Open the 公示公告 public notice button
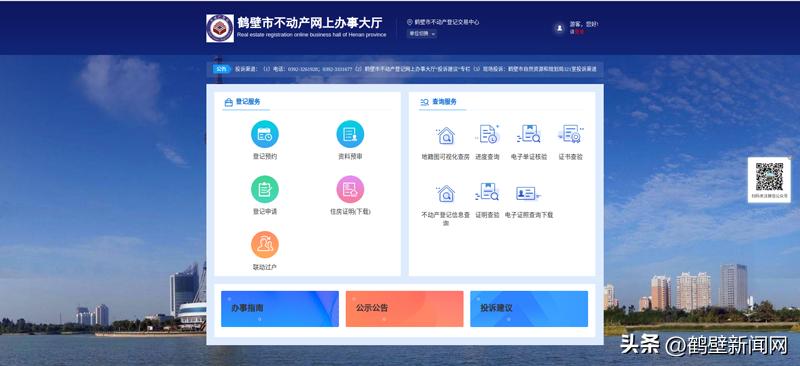This screenshot has width=800, height=366. (405, 309)
